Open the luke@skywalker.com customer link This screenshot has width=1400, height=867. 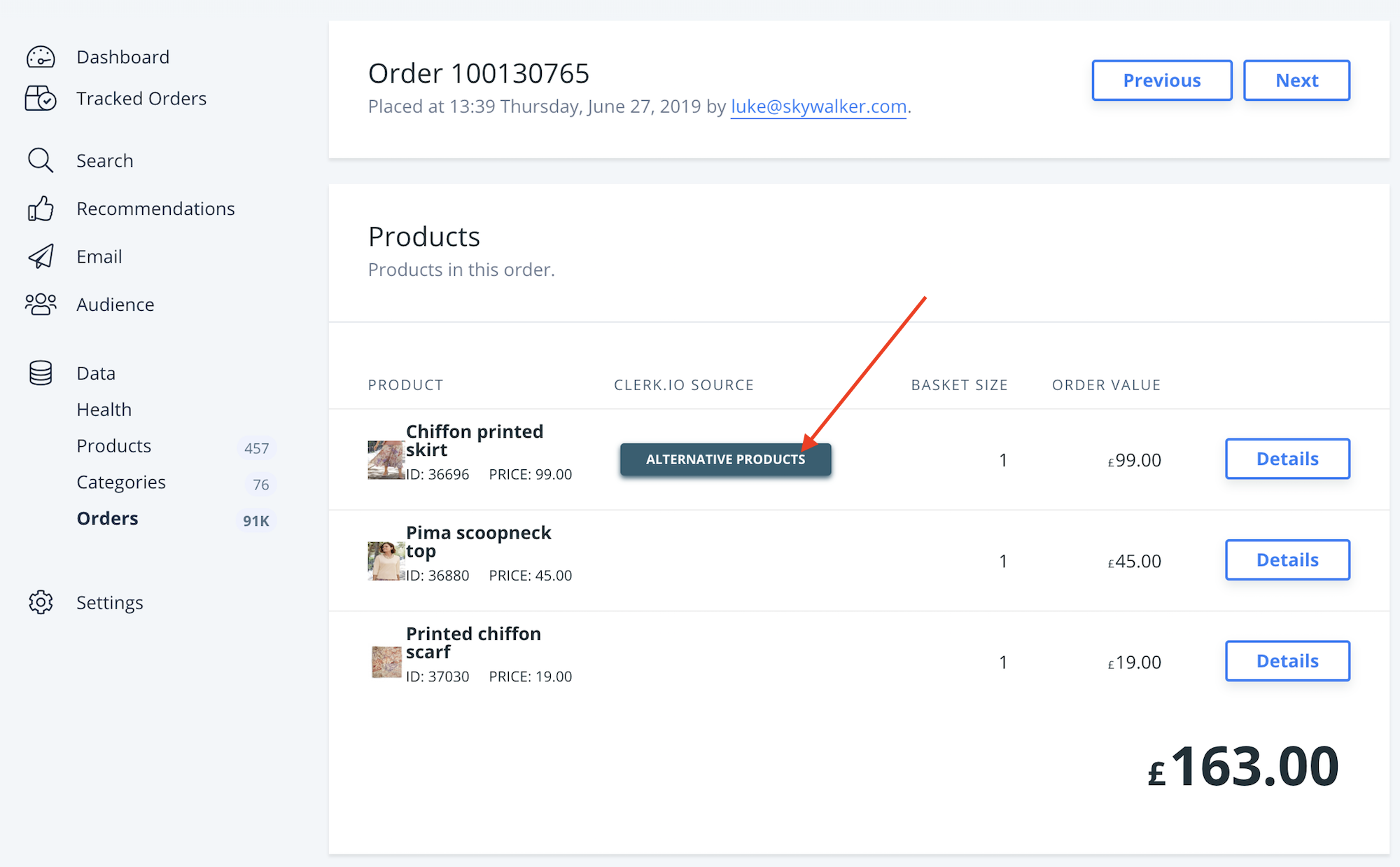point(818,106)
